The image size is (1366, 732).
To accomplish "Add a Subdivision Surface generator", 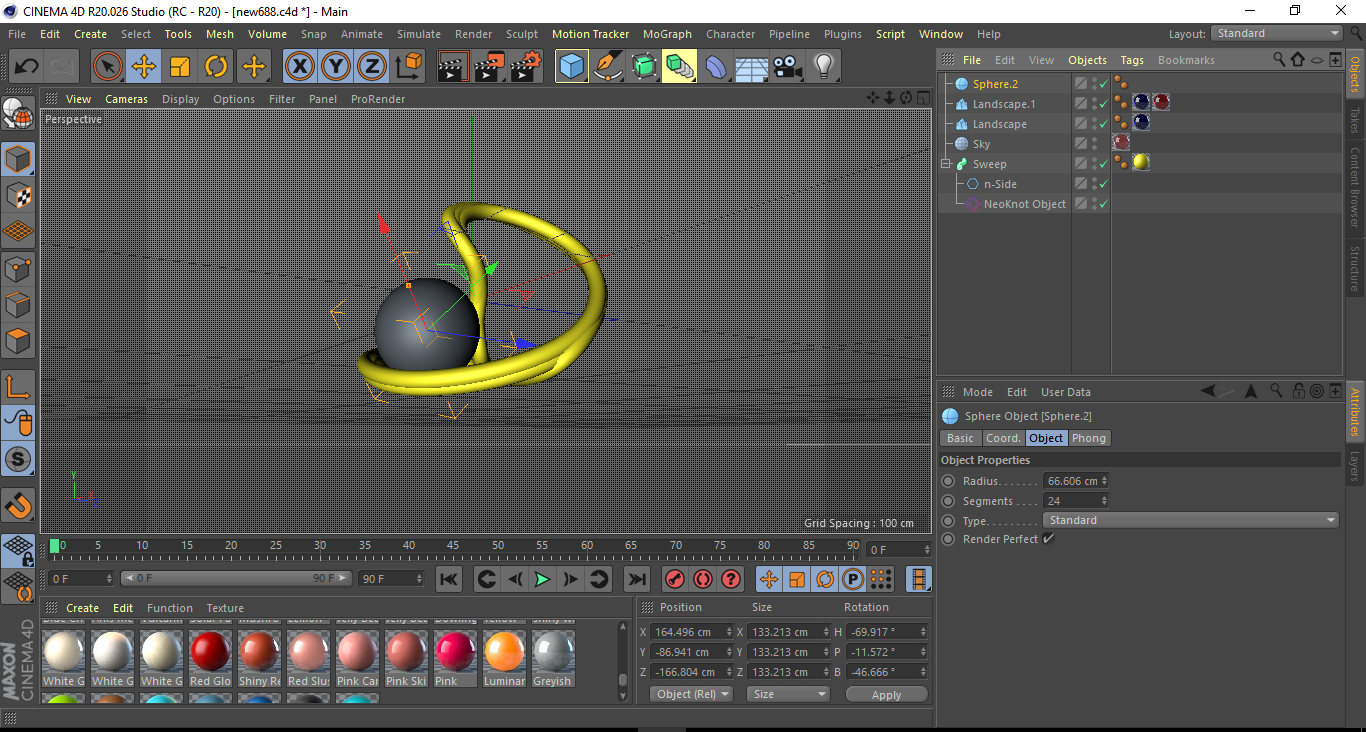I will point(644,67).
